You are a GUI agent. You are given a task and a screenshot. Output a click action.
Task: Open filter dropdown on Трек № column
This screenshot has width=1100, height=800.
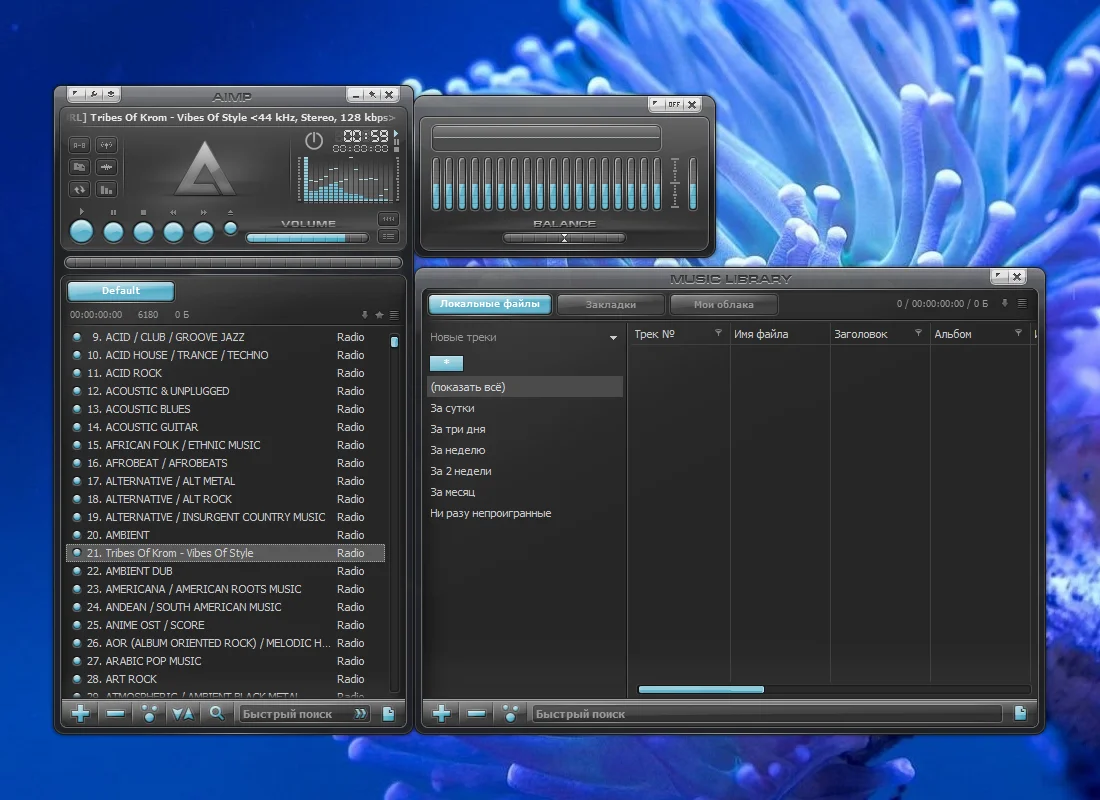click(718, 333)
